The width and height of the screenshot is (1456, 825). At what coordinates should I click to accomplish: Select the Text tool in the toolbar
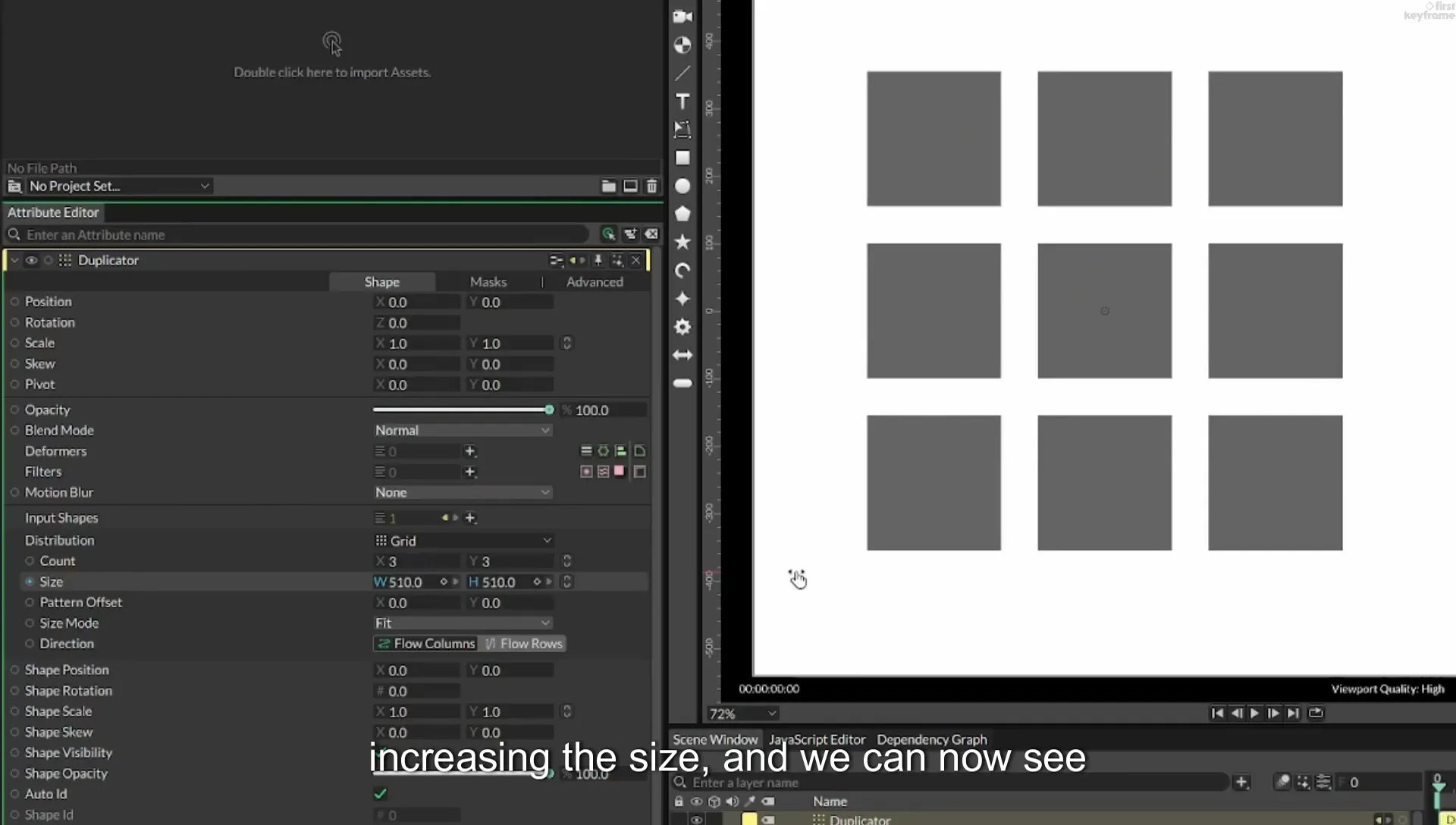(x=682, y=102)
